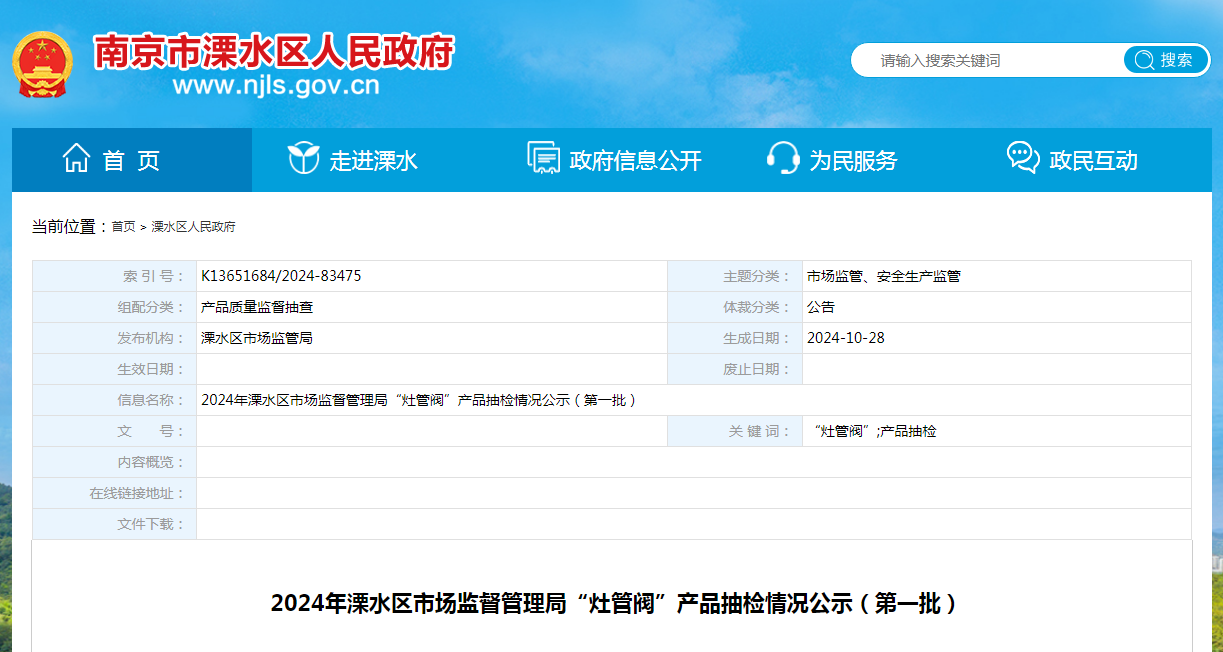
Task: Click the chat bubble icon beside 政民互动
Action: point(1022,159)
